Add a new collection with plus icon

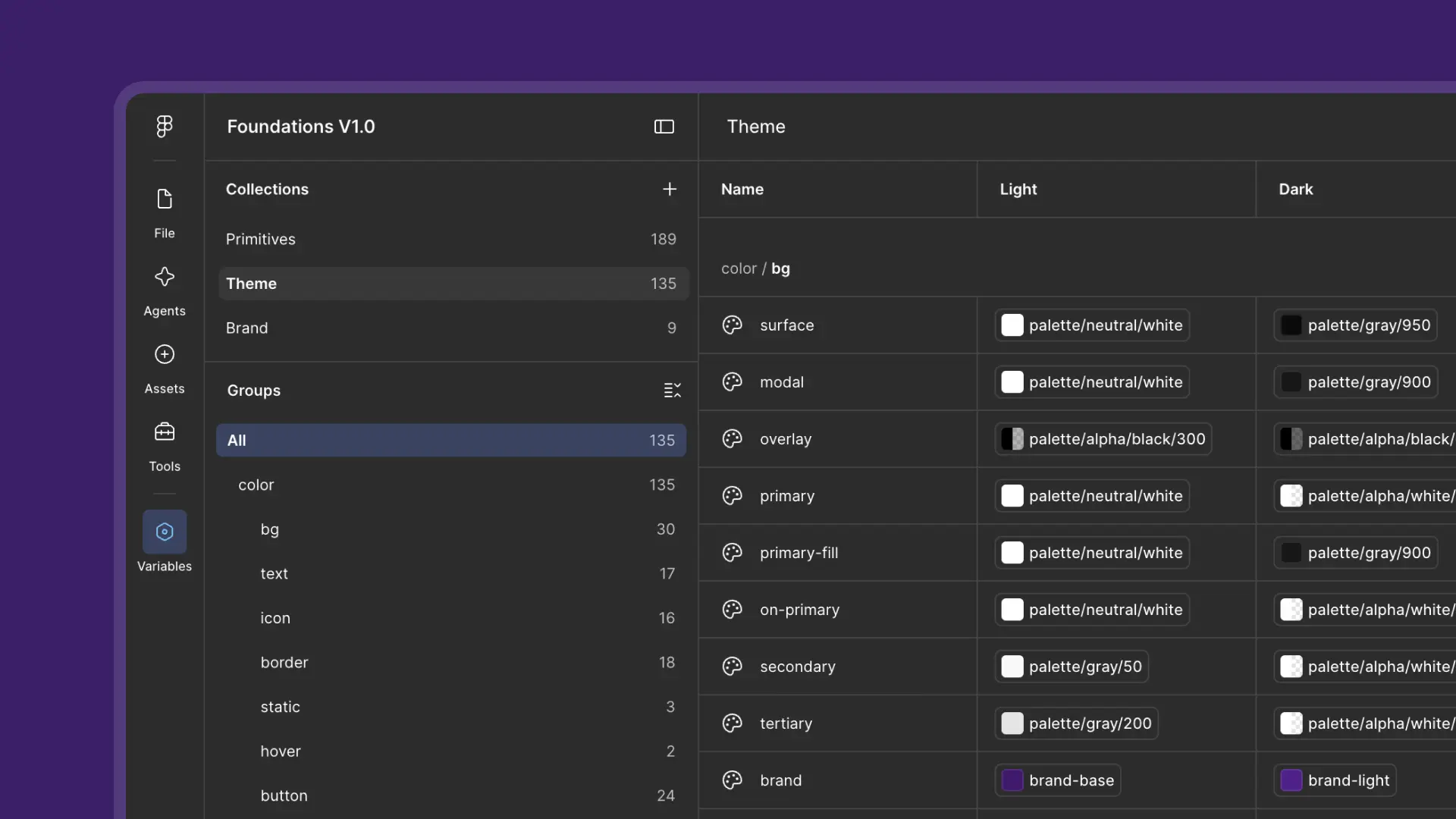pos(670,189)
